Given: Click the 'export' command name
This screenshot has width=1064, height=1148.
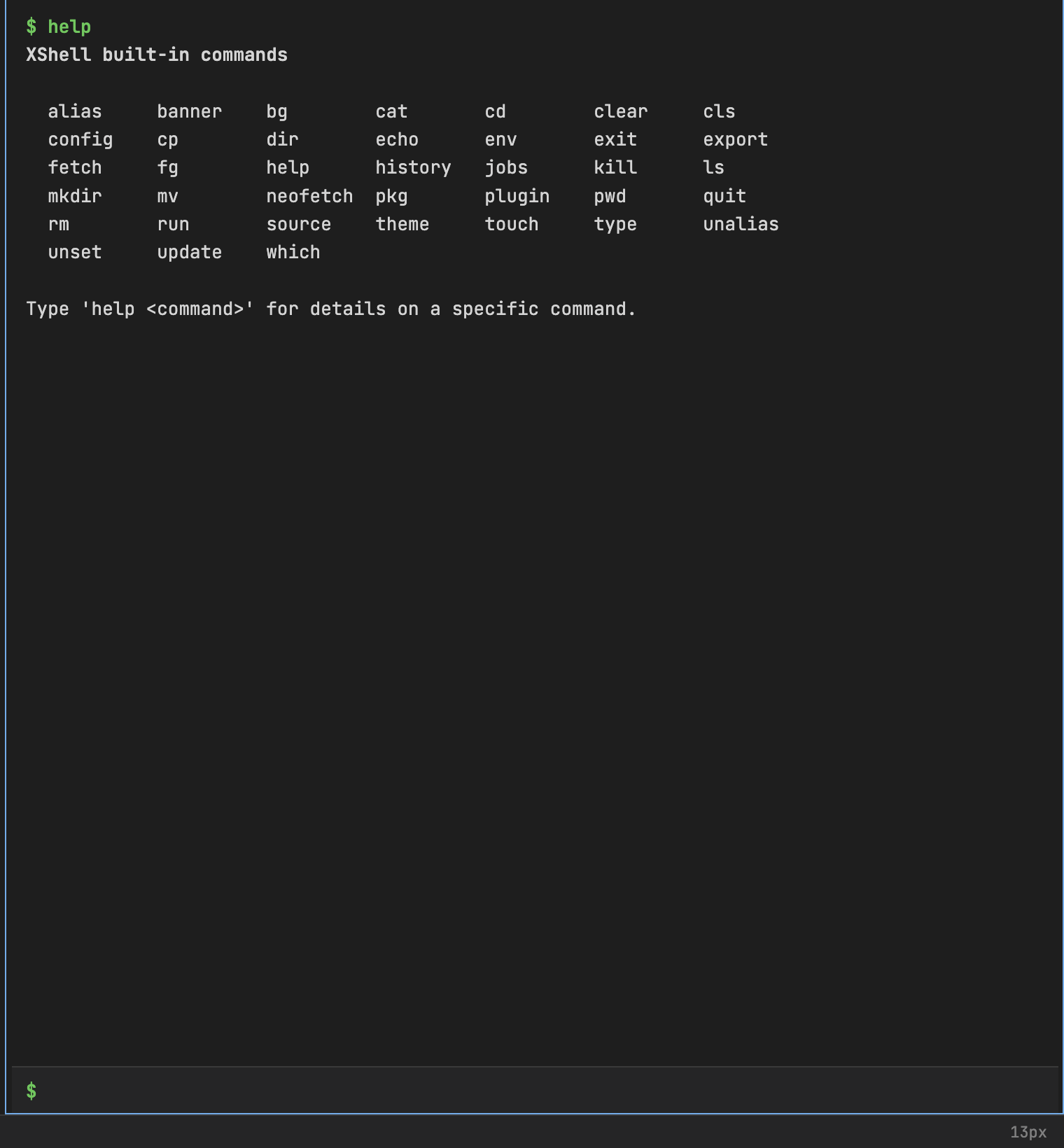Looking at the screenshot, I should 736,140.
